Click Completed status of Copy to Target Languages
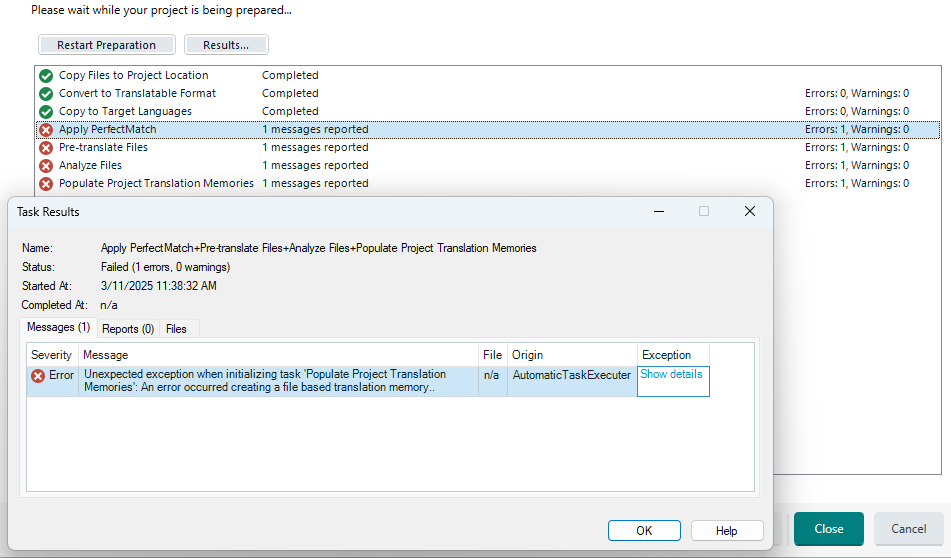 click(290, 111)
